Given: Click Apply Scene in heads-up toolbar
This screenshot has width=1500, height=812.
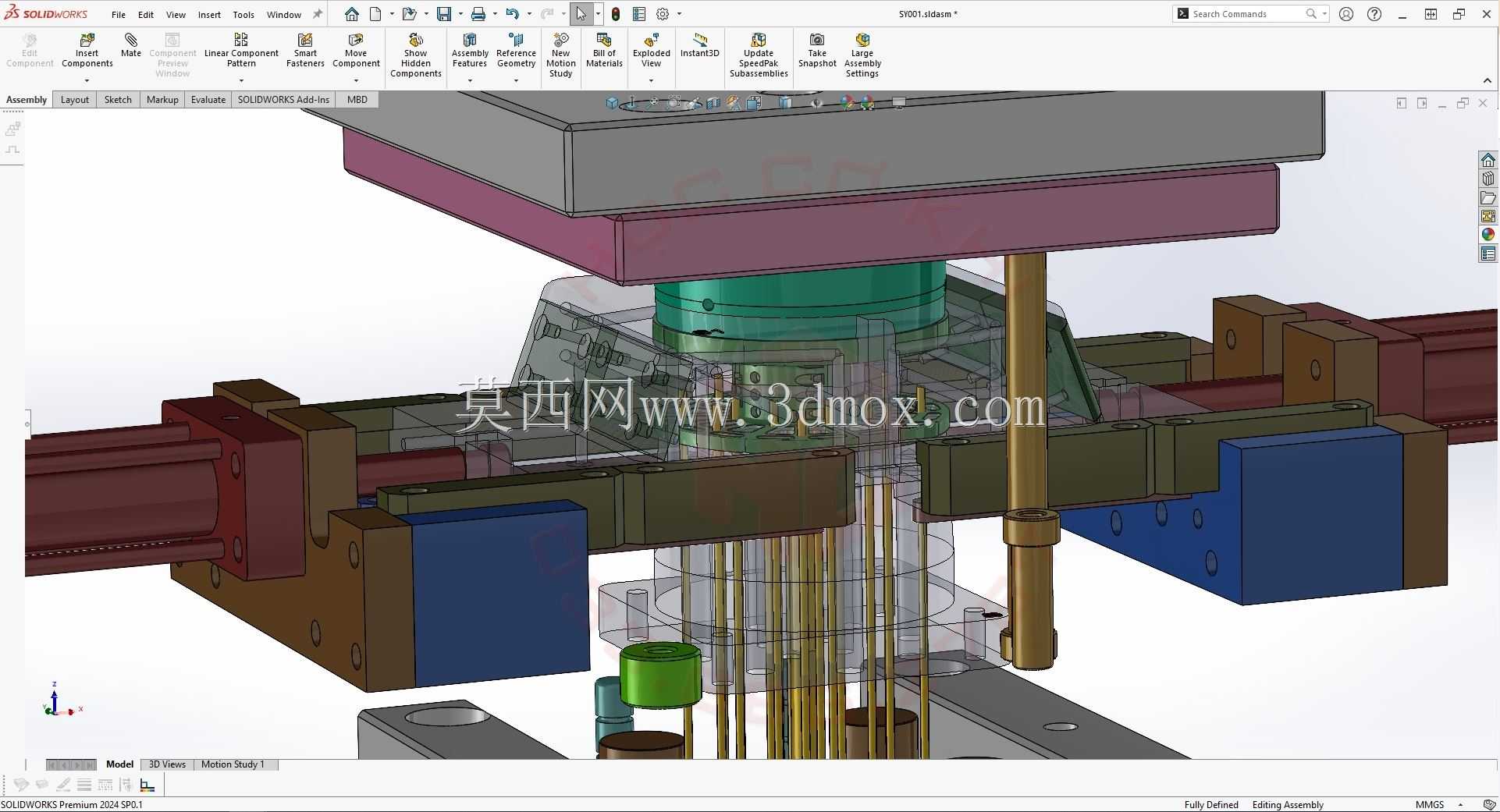Looking at the screenshot, I should click(868, 103).
